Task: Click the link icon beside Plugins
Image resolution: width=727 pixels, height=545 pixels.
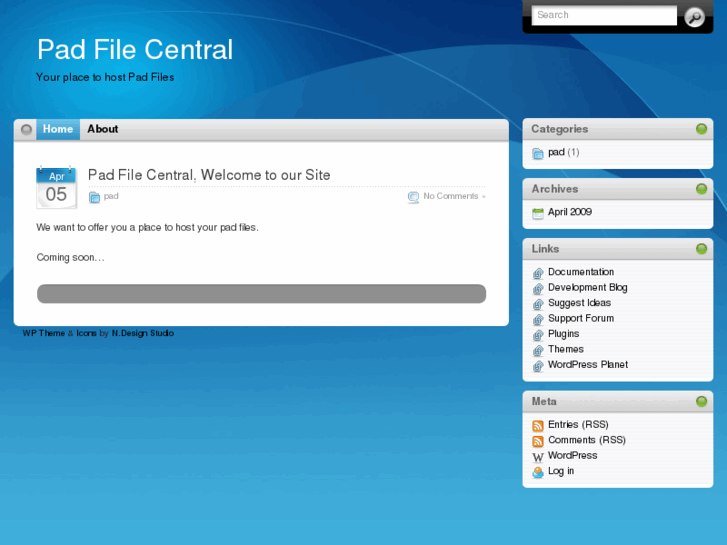Action: click(538, 335)
